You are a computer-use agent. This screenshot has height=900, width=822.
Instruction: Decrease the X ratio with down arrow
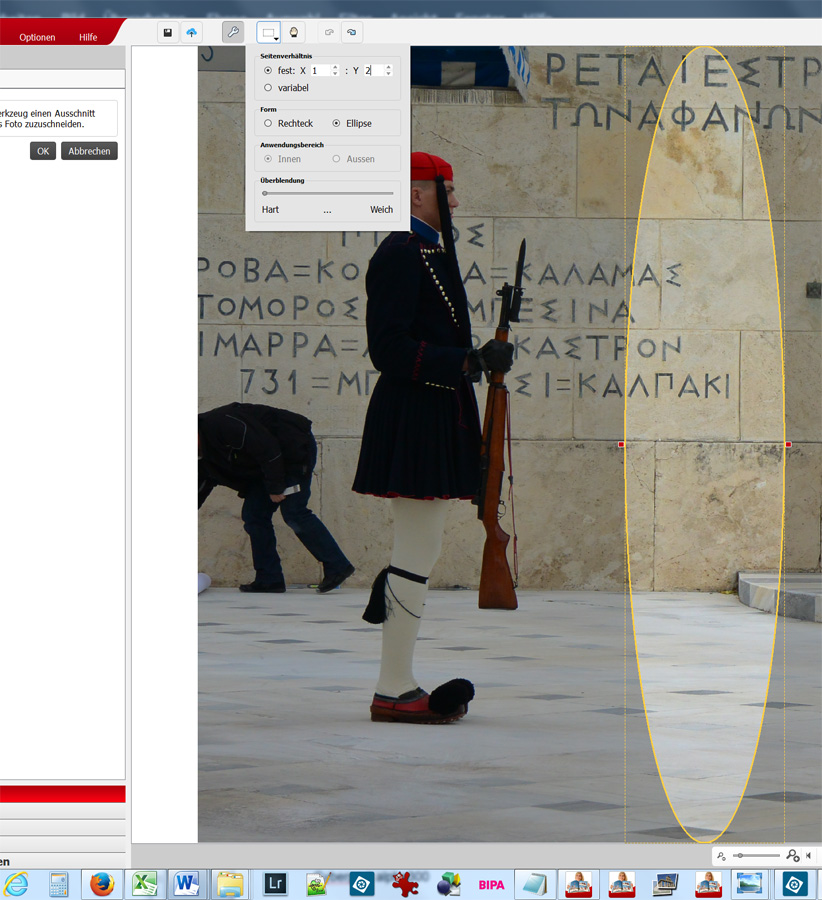pyautogui.click(x=335, y=74)
